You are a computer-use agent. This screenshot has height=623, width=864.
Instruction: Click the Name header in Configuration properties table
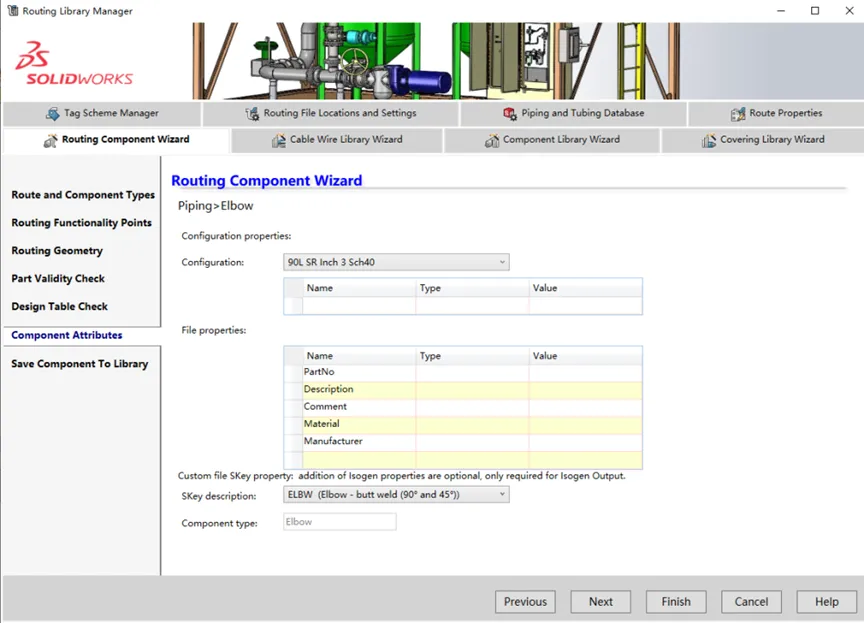pyautogui.click(x=359, y=288)
